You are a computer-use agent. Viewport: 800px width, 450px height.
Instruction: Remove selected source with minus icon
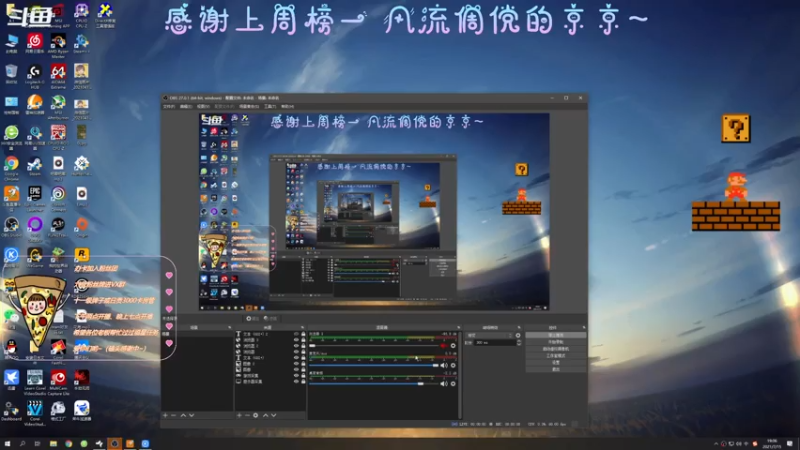tap(247, 415)
